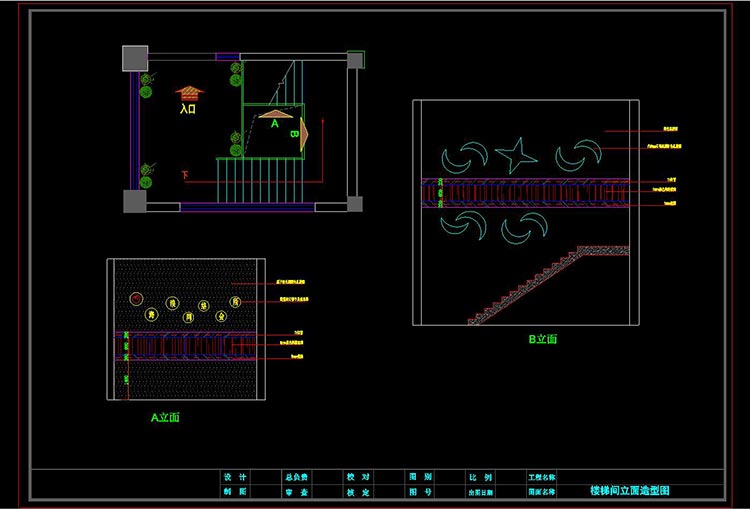
Task: Select the A立面 drawing title
Action: click(165, 415)
